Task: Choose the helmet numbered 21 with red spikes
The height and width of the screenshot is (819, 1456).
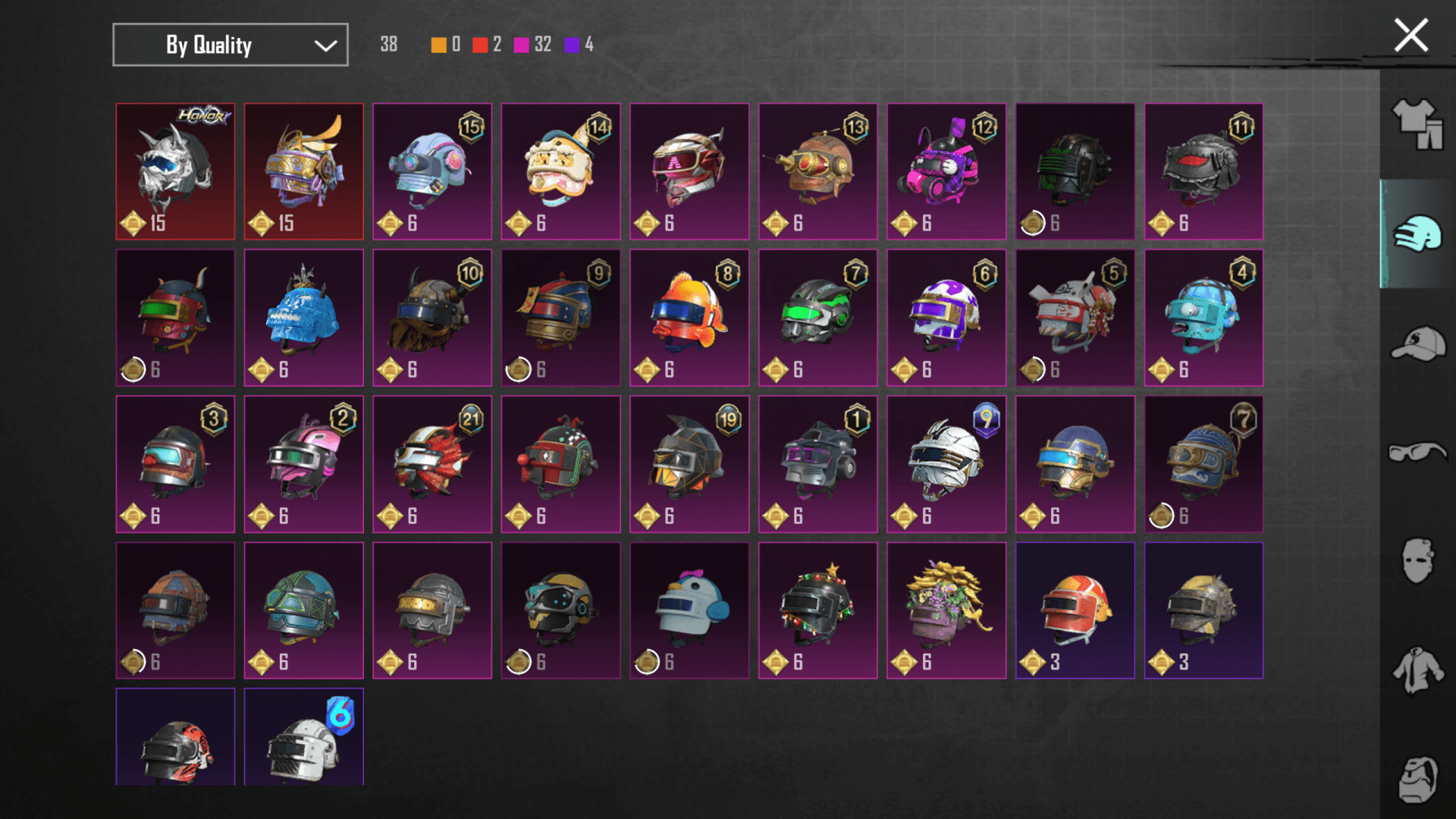Action: tap(432, 464)
